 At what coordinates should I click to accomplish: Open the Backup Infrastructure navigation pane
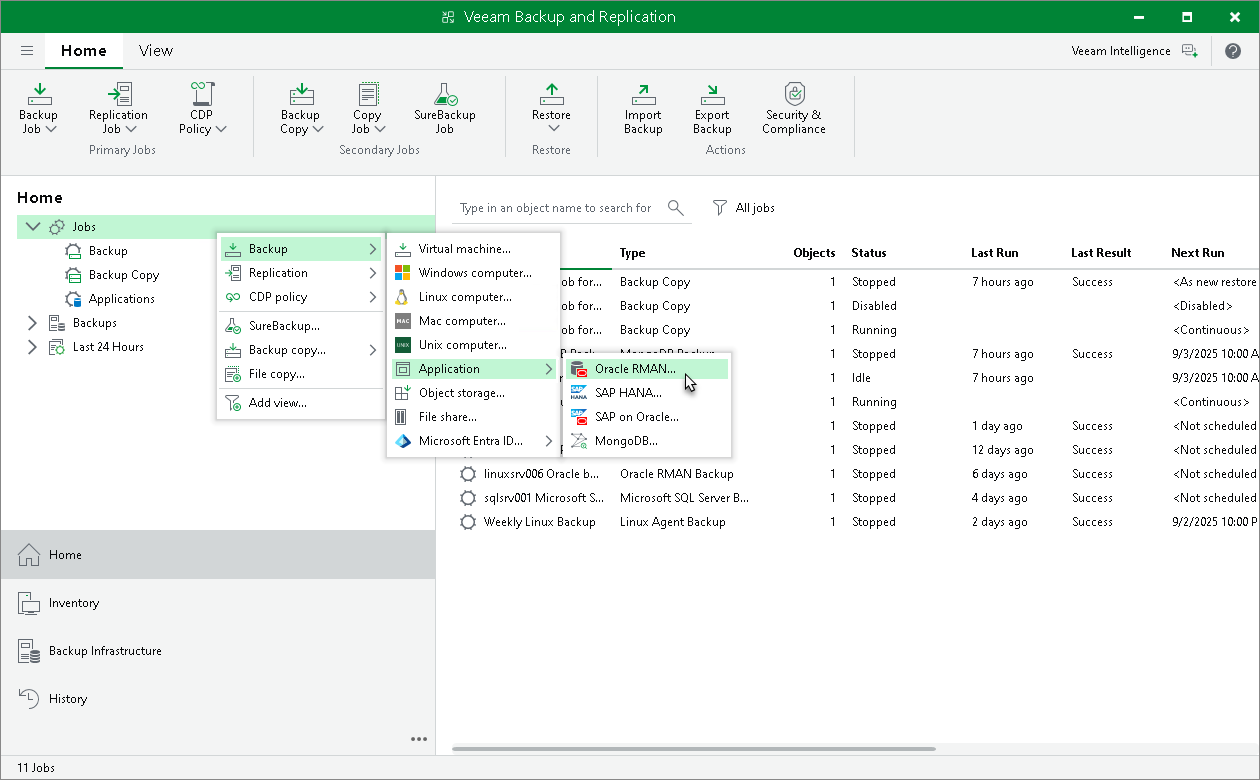click(218, 651)
